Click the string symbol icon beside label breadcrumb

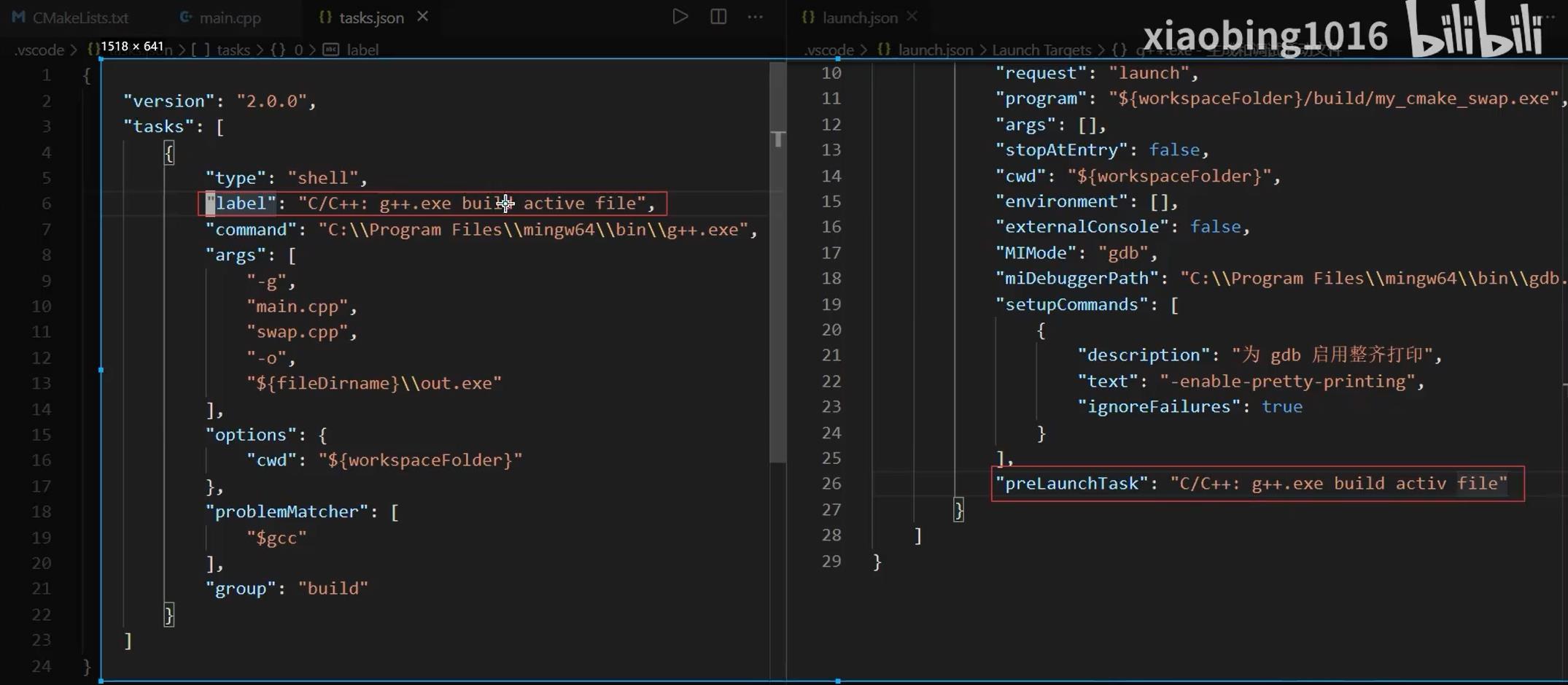click(331, 50)
